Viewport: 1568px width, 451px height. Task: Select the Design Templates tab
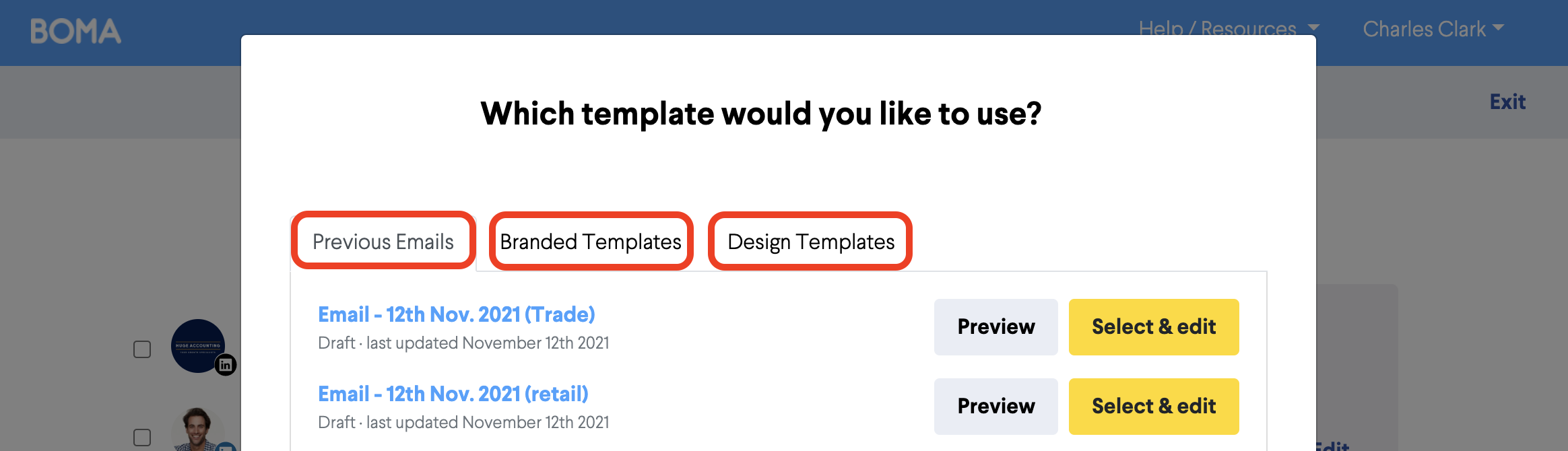tap(810, 241)
